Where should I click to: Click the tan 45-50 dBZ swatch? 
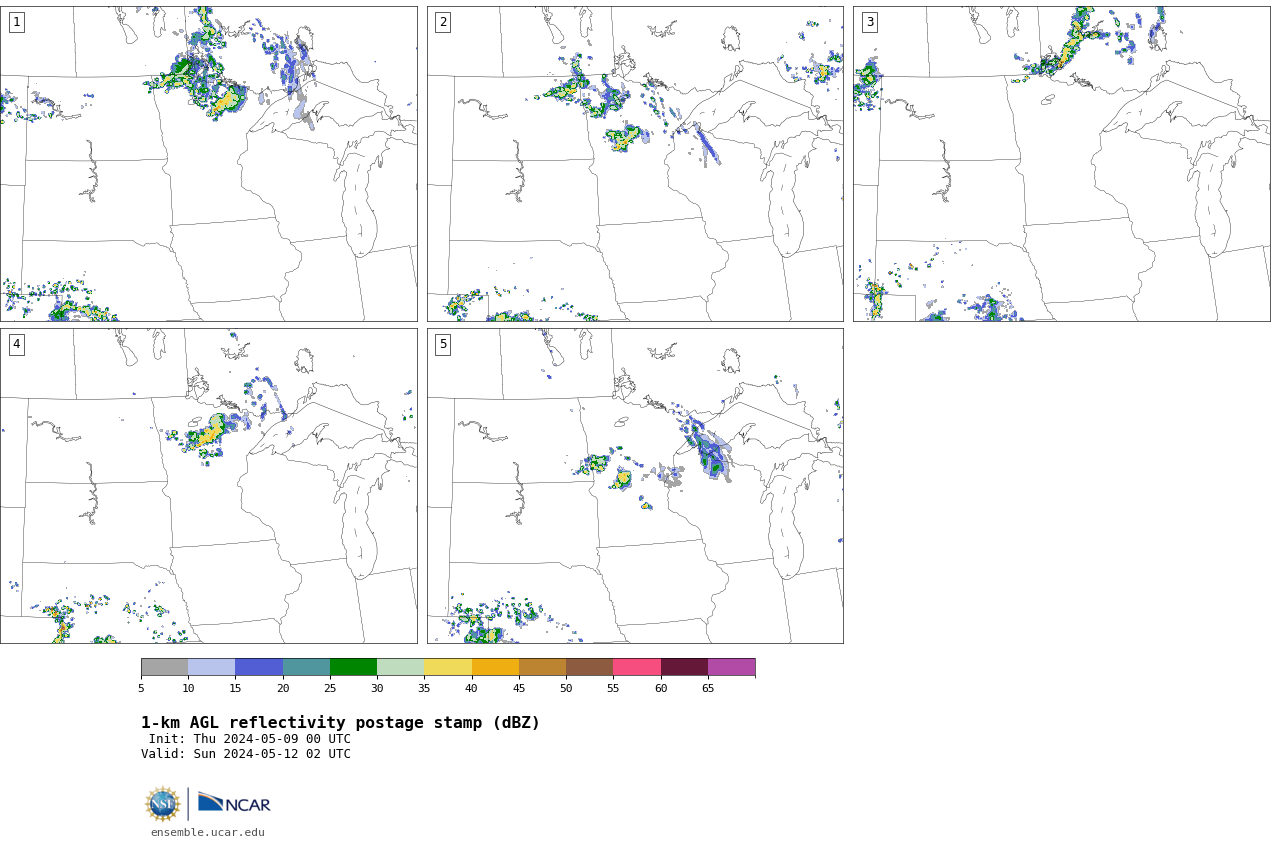pyautogui.click(x=542, y=667)
